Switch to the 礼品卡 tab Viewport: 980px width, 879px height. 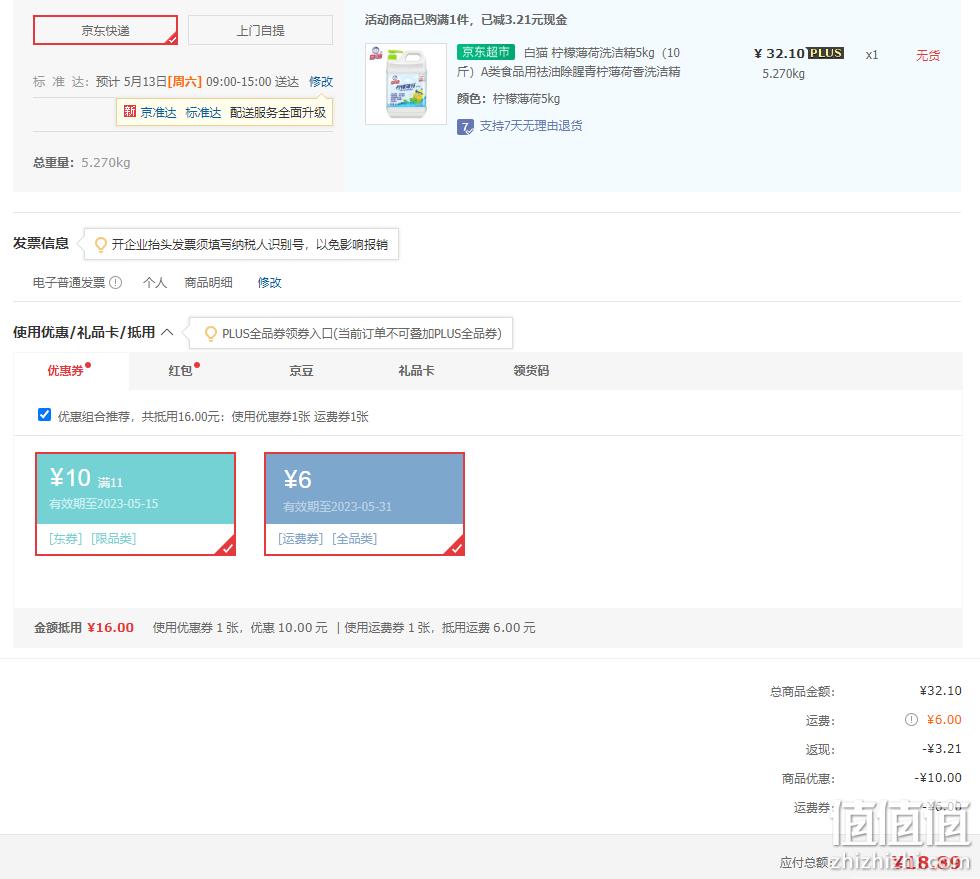click(x=416, y=371)
